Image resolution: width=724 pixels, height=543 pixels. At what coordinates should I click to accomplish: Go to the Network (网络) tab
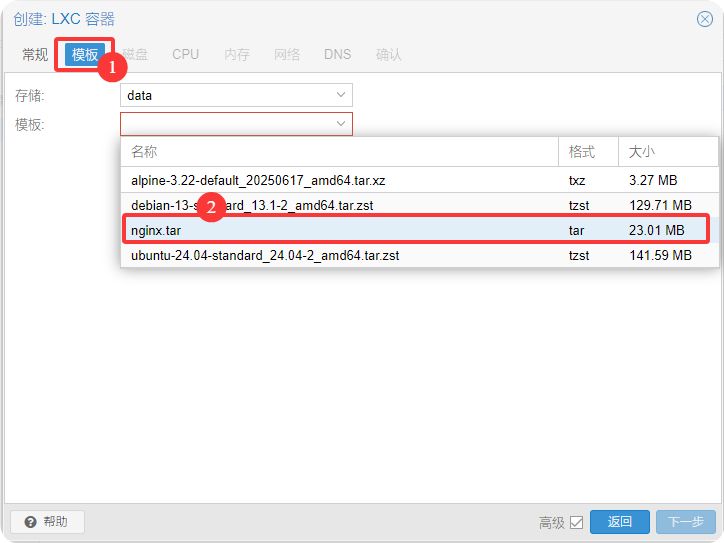[x=287, y=54]
